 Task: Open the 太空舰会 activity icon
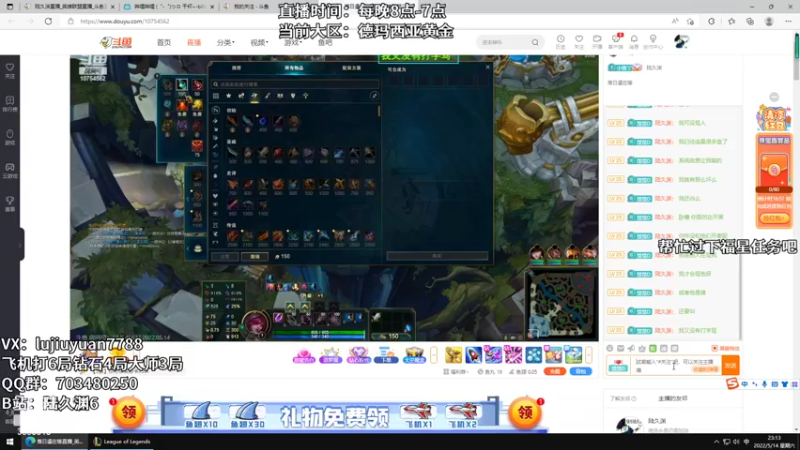(414, 355)
